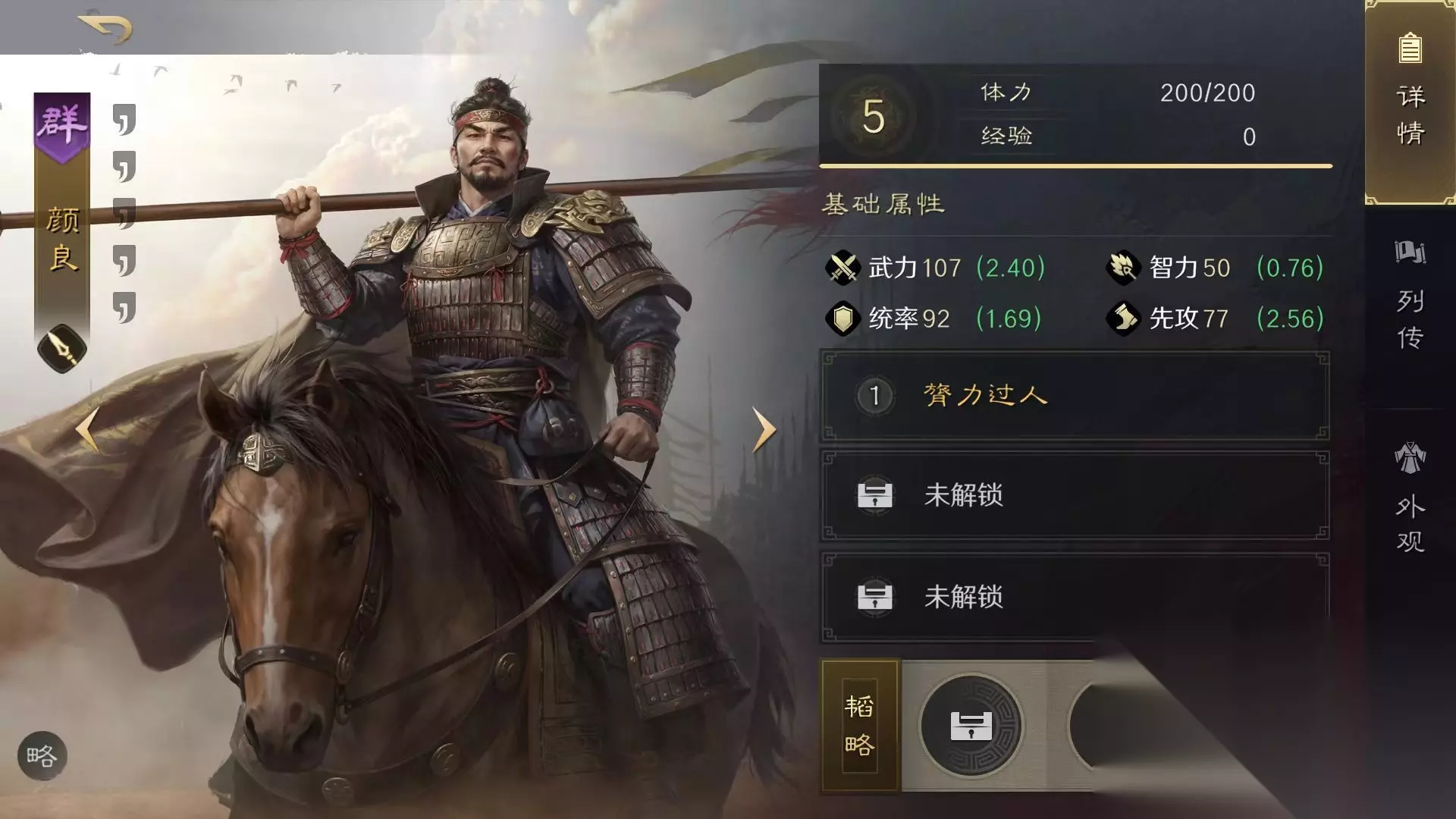Show next hero with right arrow
This screenshot has height=819, width=1456.
click(764, 430)
